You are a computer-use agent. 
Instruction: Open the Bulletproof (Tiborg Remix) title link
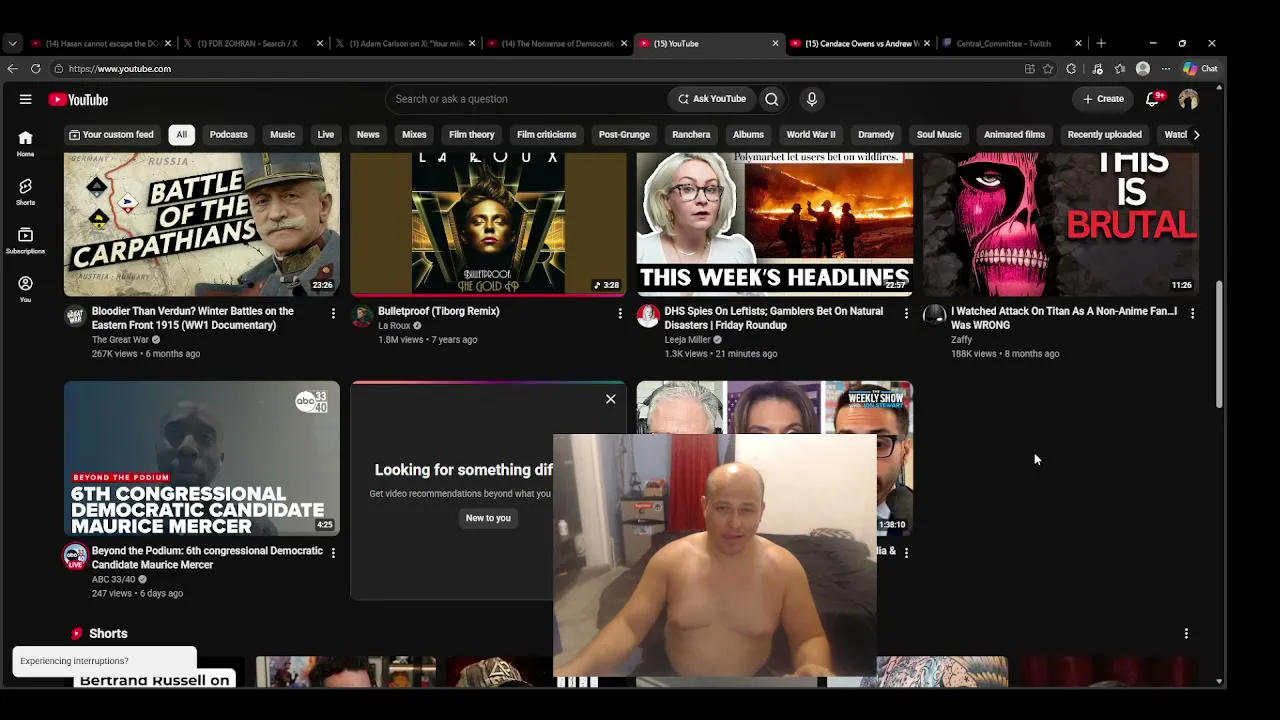[439, 311]
